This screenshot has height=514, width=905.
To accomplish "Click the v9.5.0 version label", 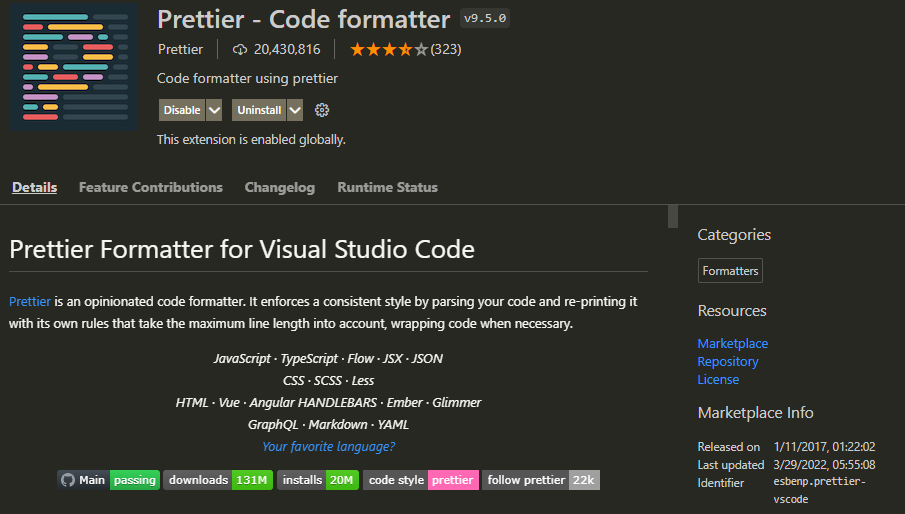I will tap(485, 18).
